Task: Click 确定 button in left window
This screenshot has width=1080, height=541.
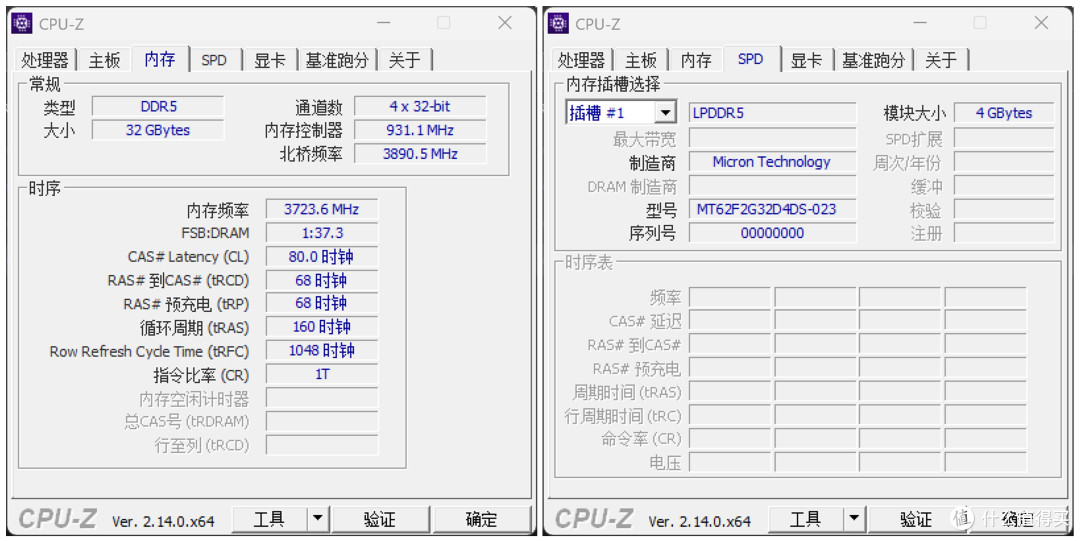Action: point(481,519)
